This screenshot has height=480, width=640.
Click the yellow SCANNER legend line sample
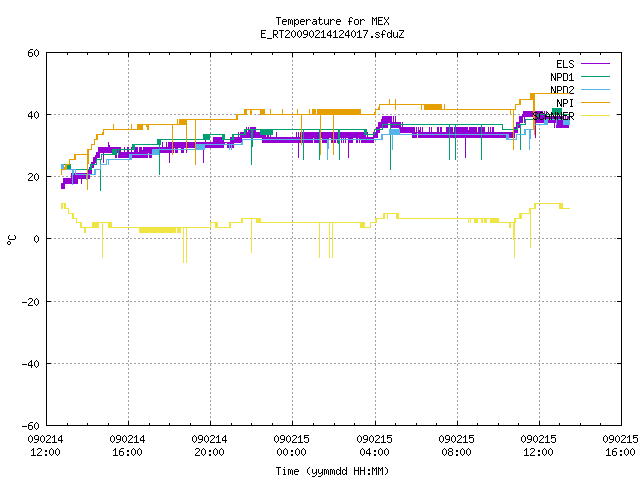595,116
